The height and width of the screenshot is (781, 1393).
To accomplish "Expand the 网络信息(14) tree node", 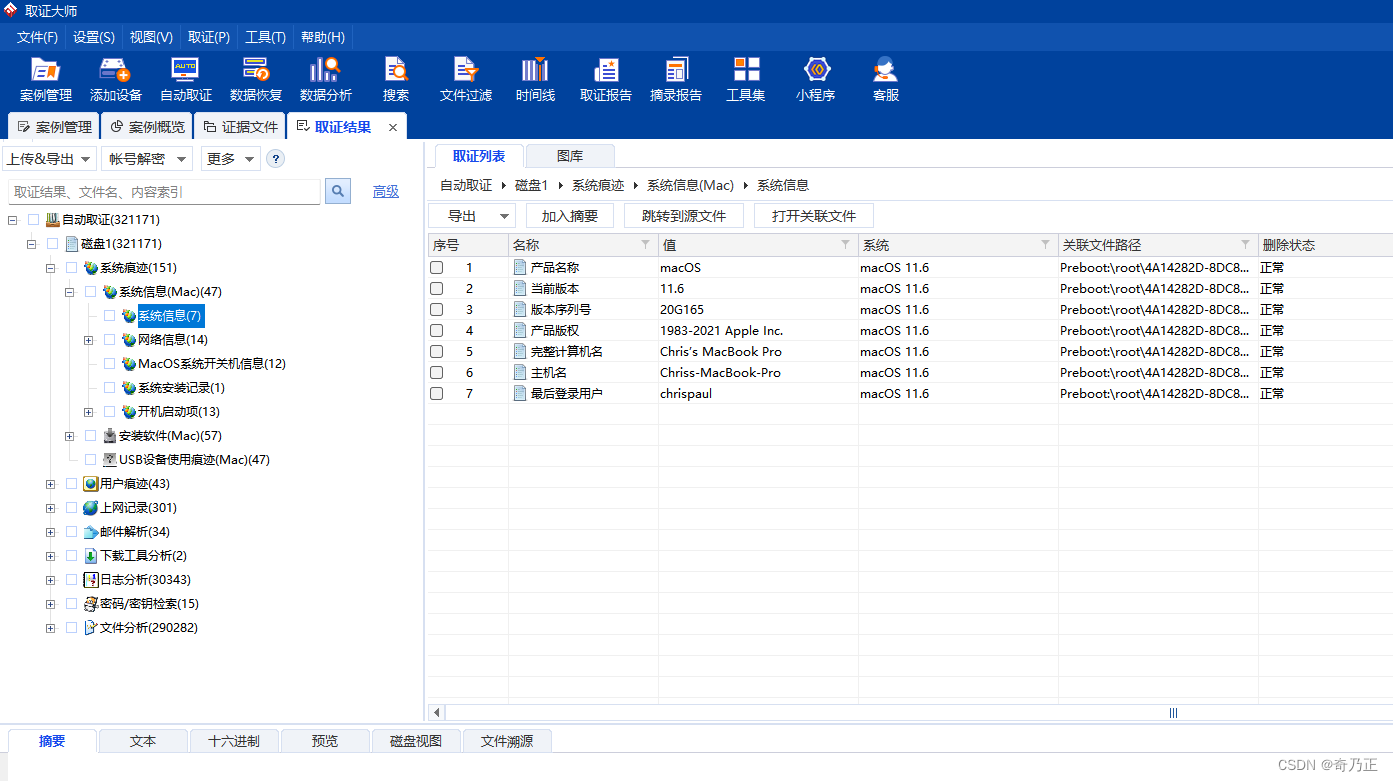I will point(88,340).
